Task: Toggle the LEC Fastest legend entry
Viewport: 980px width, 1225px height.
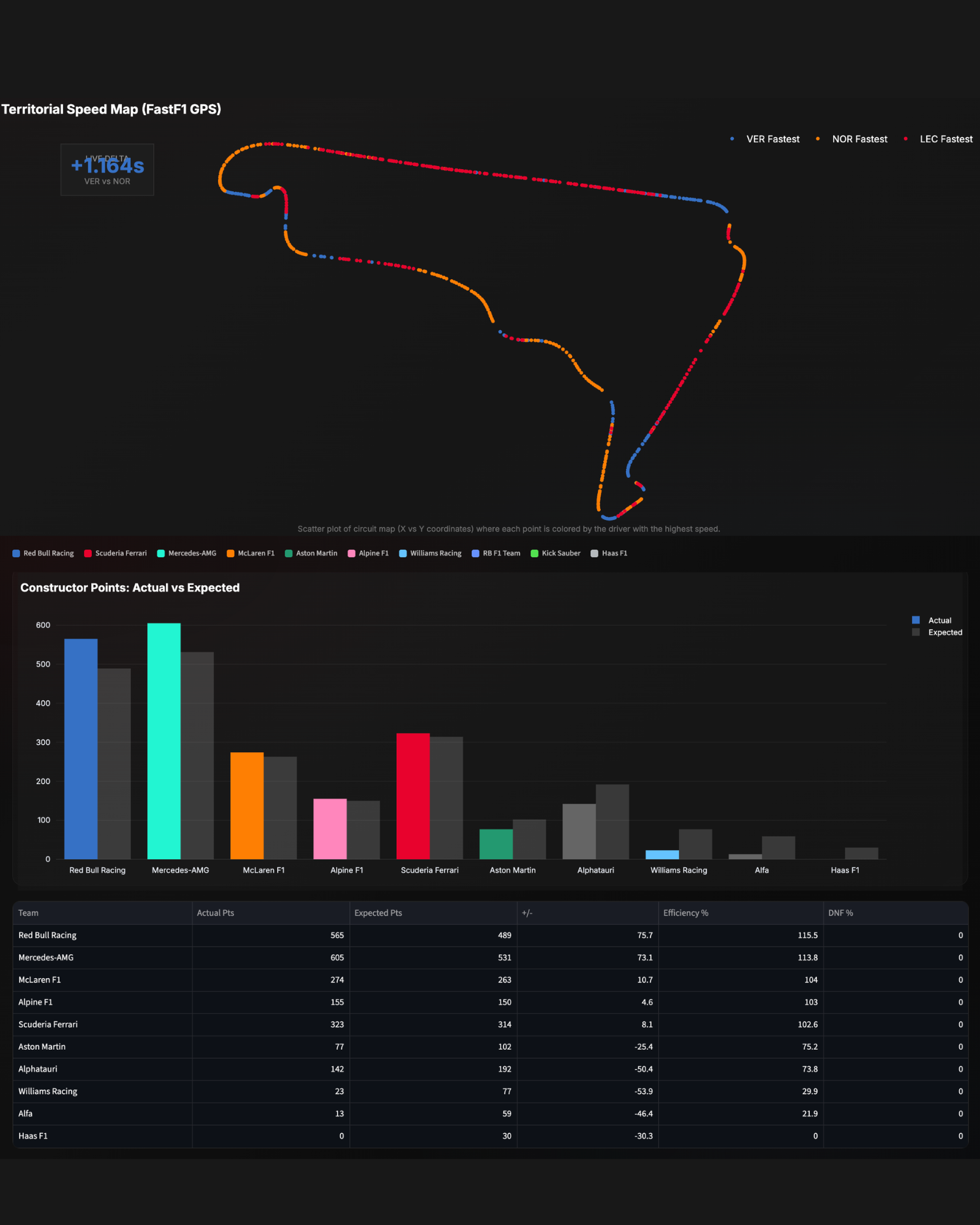Action: tap(938, 139)
